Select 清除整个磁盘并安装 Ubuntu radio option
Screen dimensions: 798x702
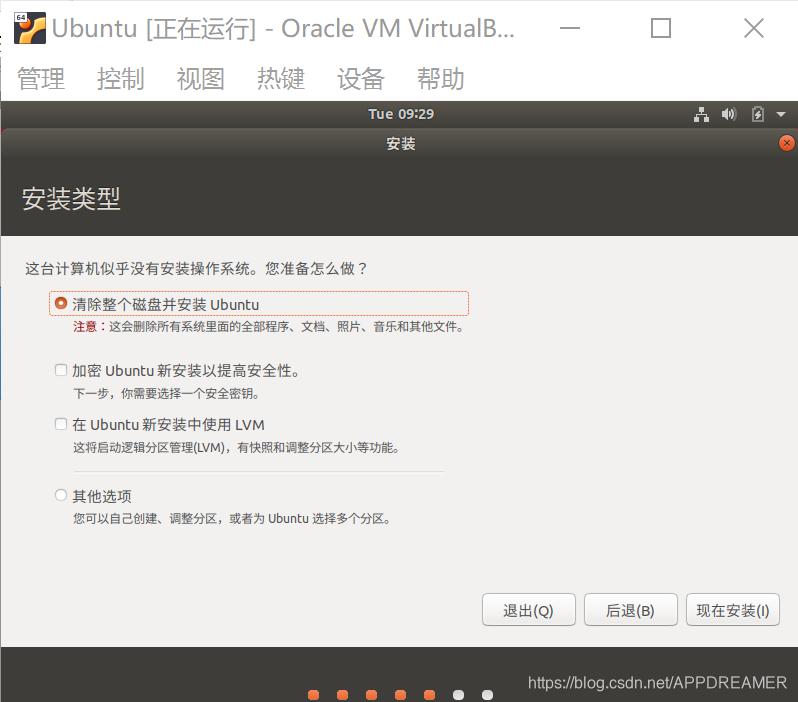[61, 303]
